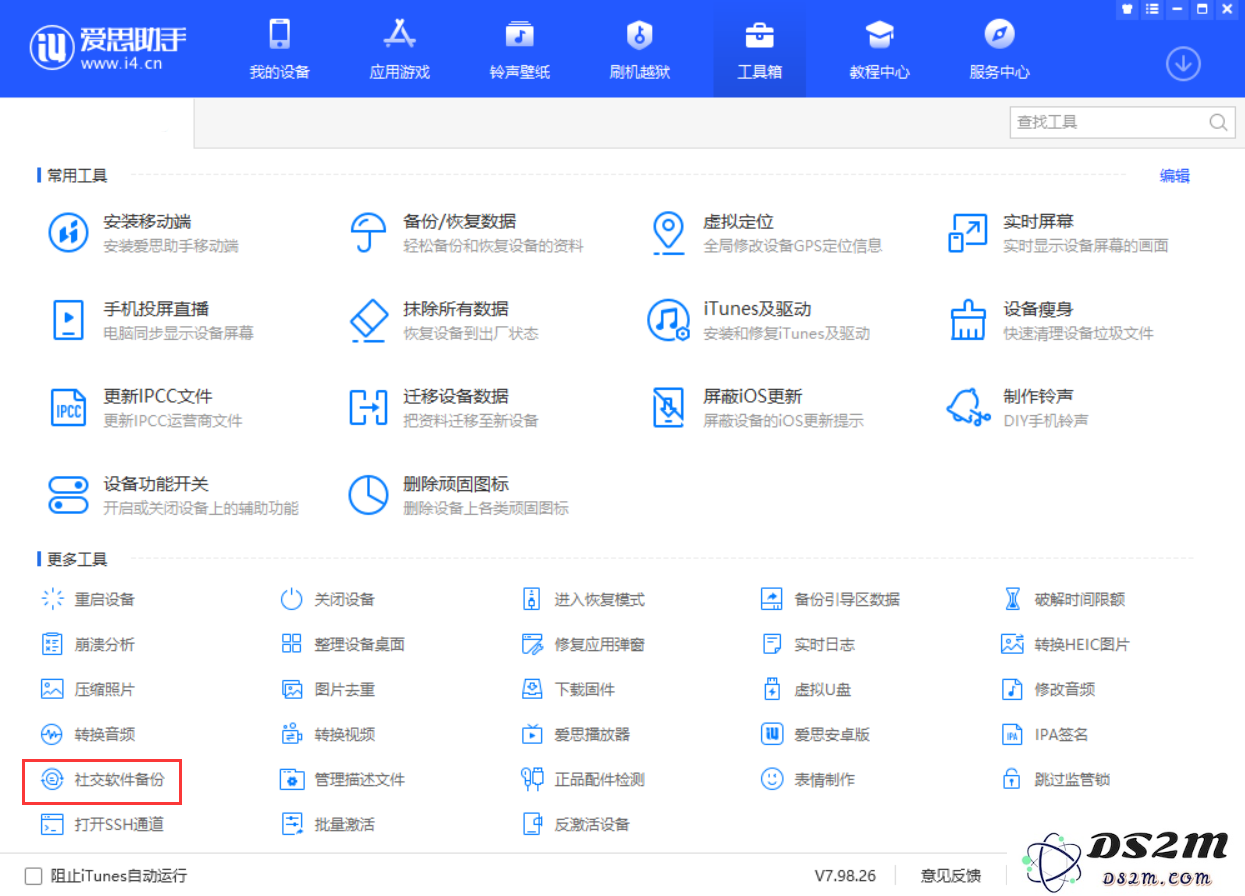
Task: Click the search magnifier icon
Action: pos(1218,122)
